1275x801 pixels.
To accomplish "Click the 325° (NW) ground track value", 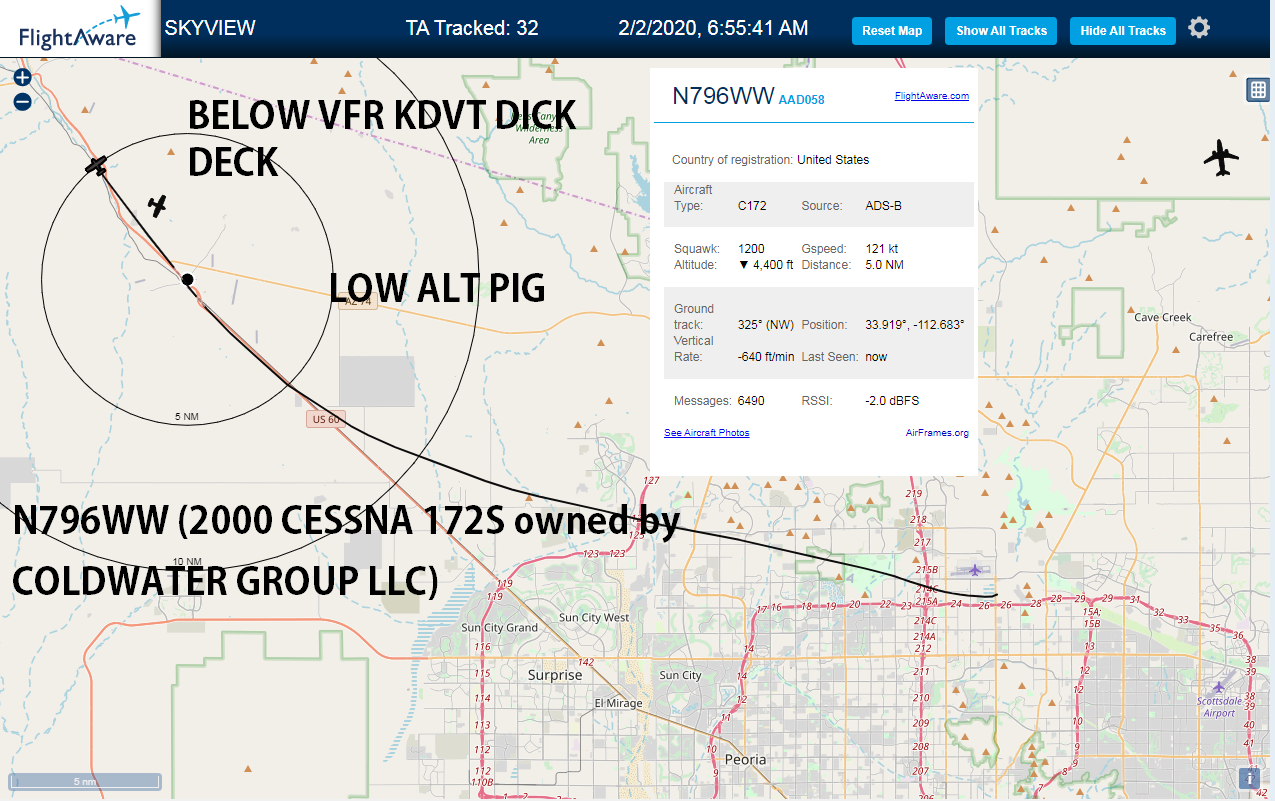I will click(766, 325).
